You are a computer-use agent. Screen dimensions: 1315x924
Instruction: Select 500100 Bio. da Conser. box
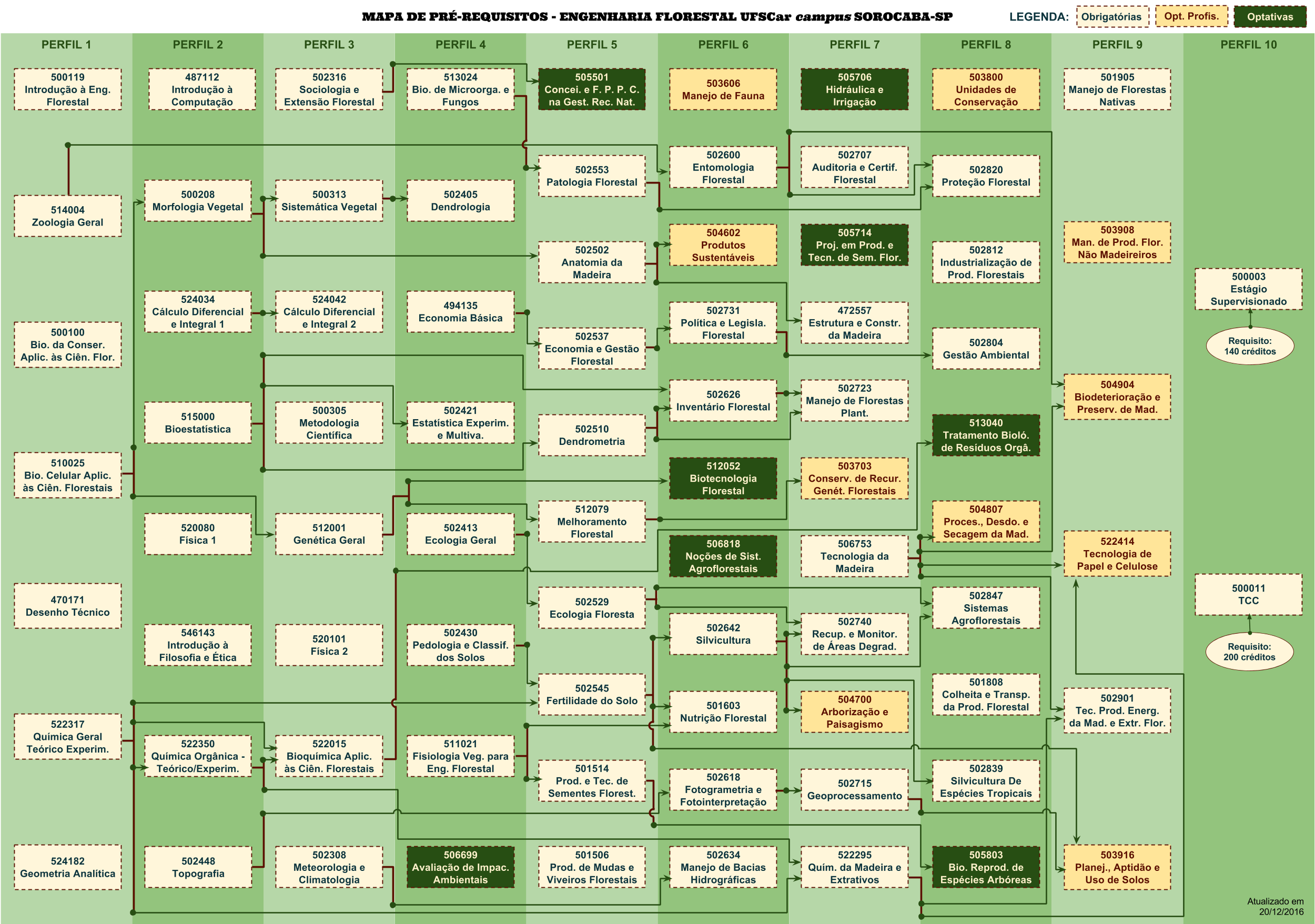coord(67,344)
